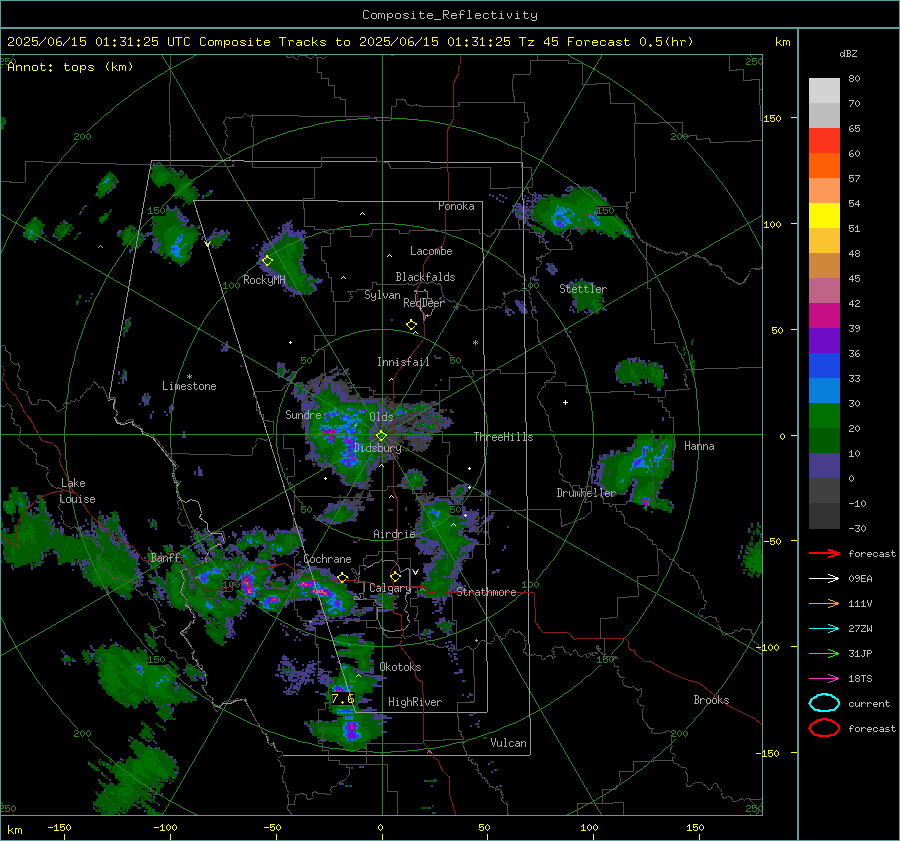Click the storm tops label 7.6

pyautogui.click(x=343, y=699)
